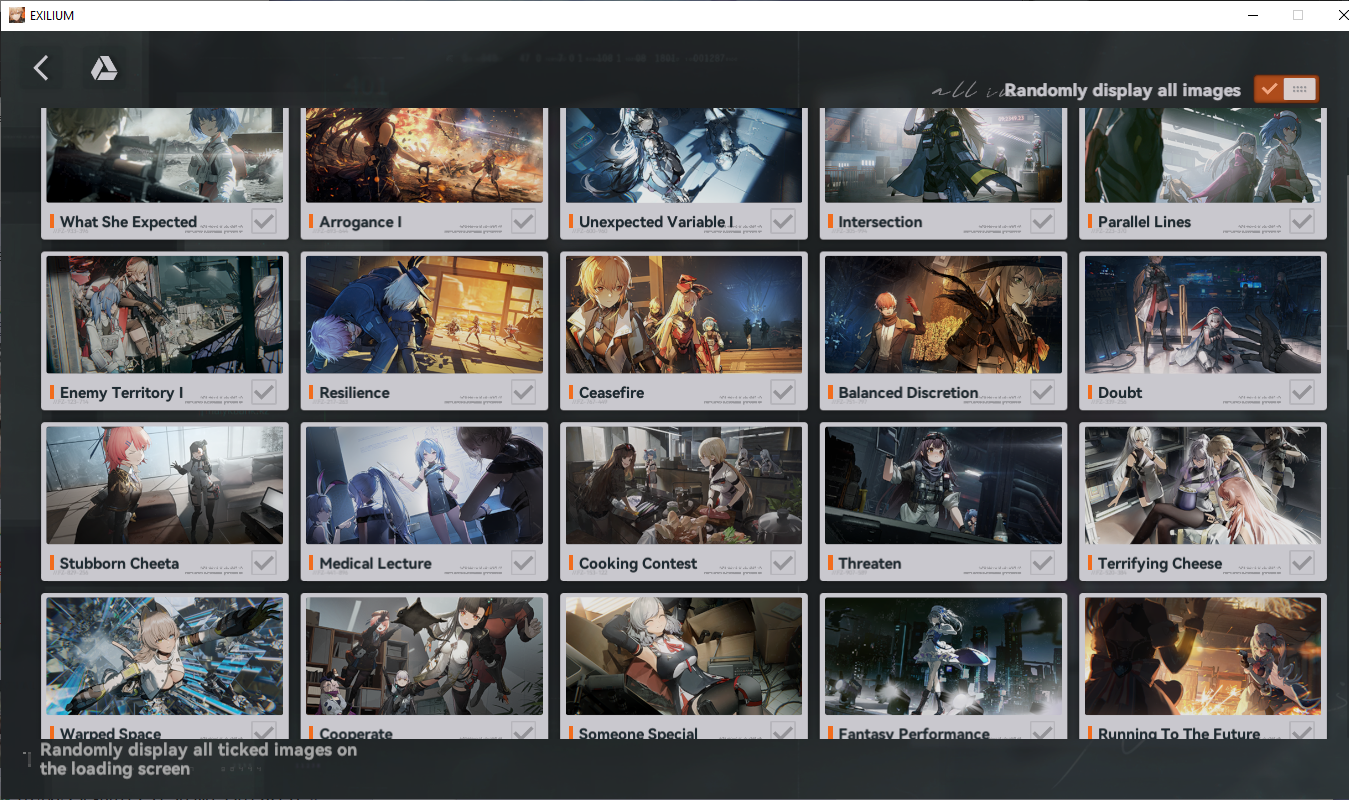Image resolution: width=1349 pixels, height=800 pixels.
Task: Tick the Enemy Territory I checkbox
Action: [264, 392]
